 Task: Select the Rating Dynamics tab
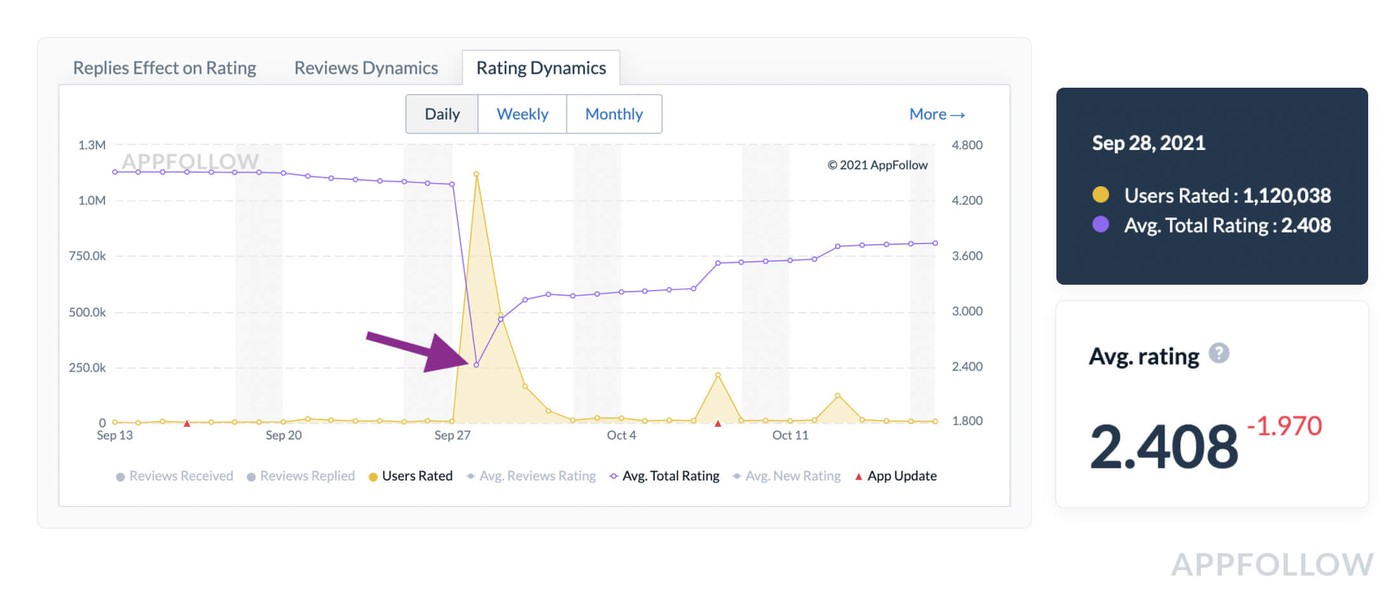tap(541, 68)
